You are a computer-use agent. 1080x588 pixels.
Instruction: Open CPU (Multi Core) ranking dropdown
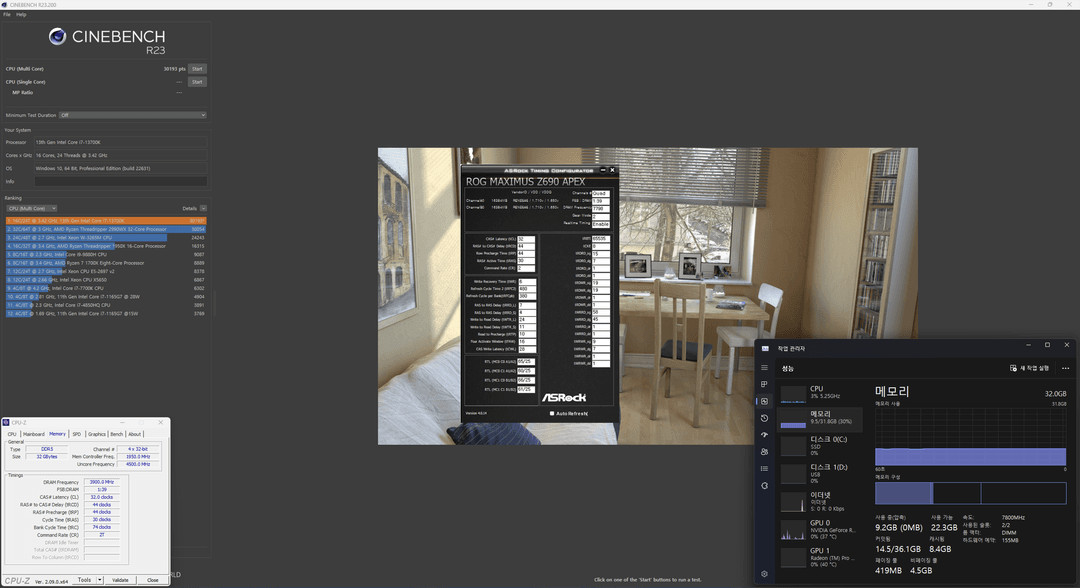32,208
